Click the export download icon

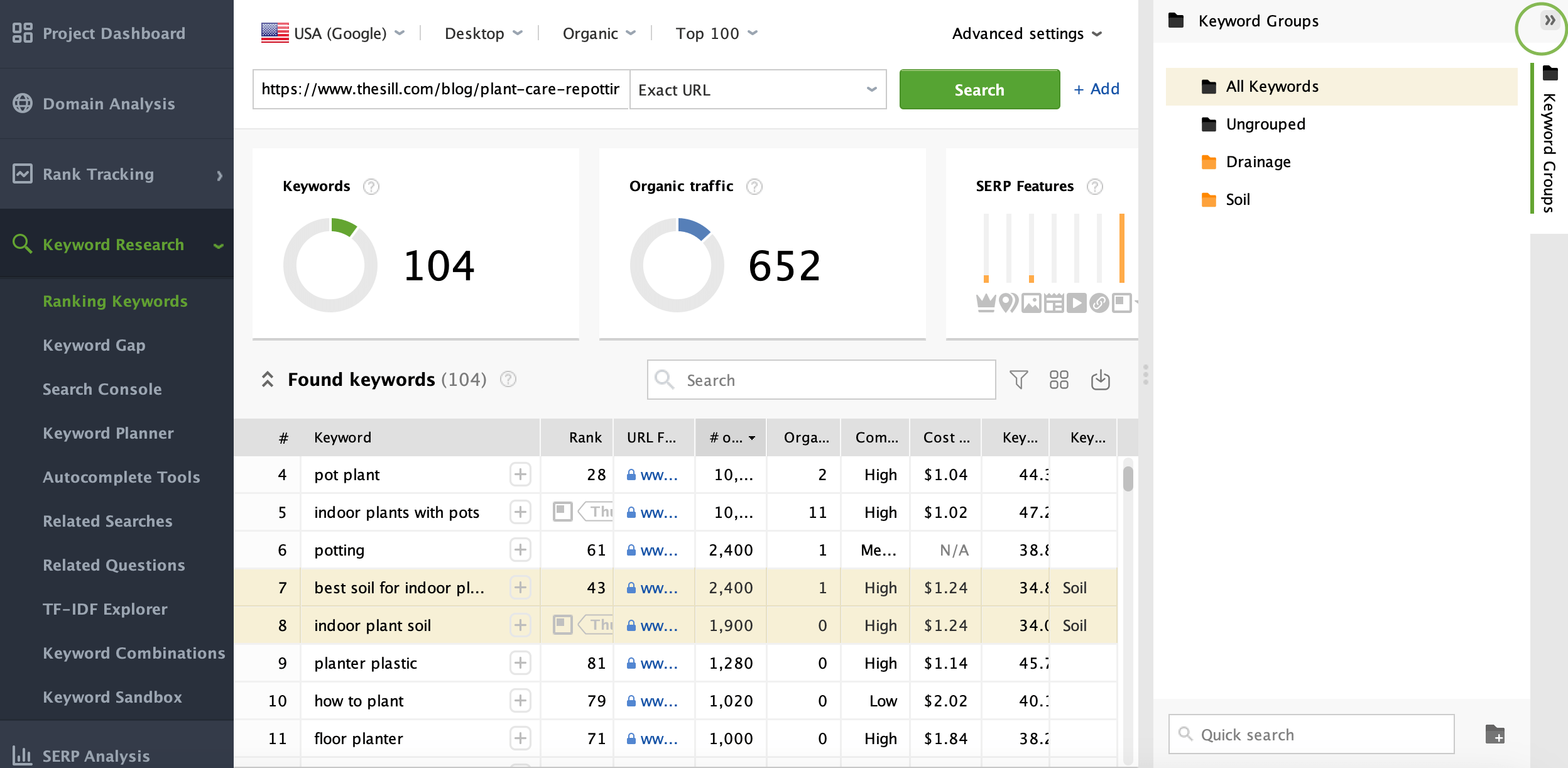1100,380
